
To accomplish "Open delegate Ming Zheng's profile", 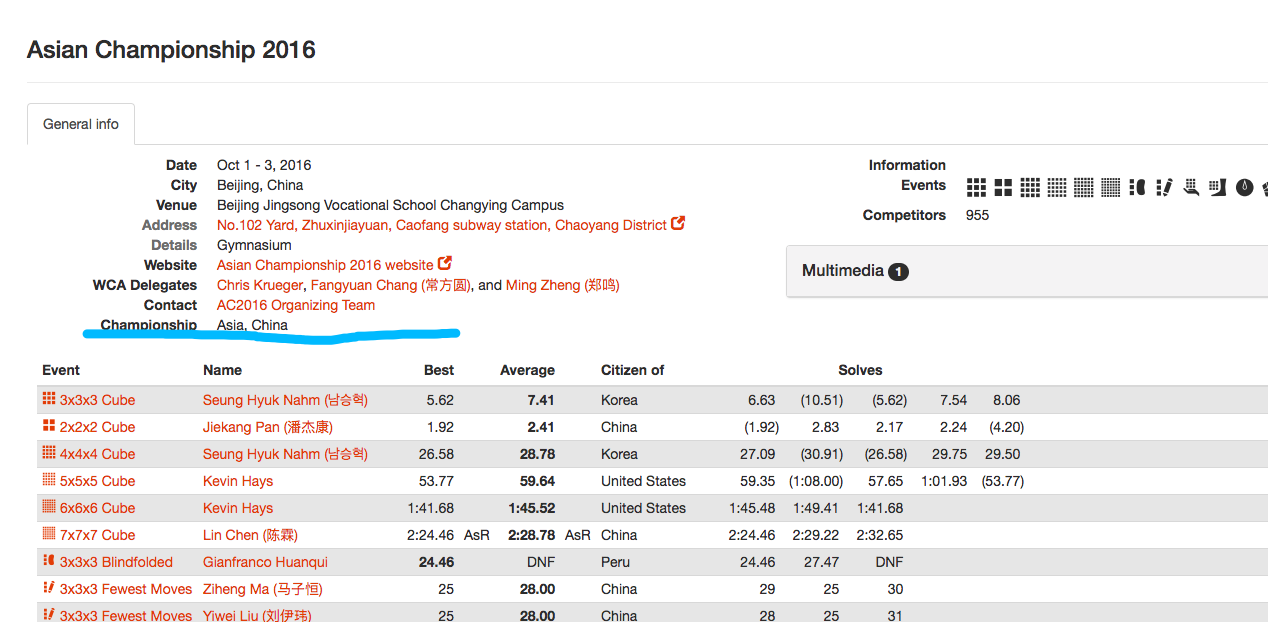I will click(x=563, y=285).
